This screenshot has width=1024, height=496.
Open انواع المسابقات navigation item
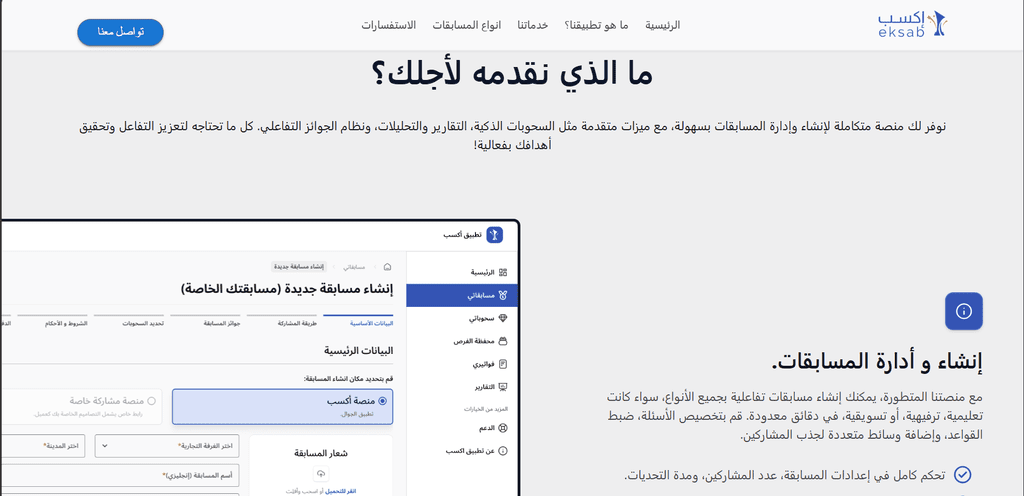click(x=467, y=25)
